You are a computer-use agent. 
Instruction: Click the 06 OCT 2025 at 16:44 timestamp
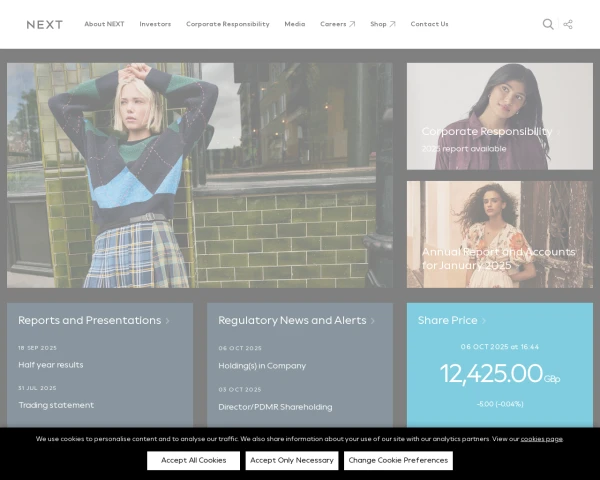(500, 347)
